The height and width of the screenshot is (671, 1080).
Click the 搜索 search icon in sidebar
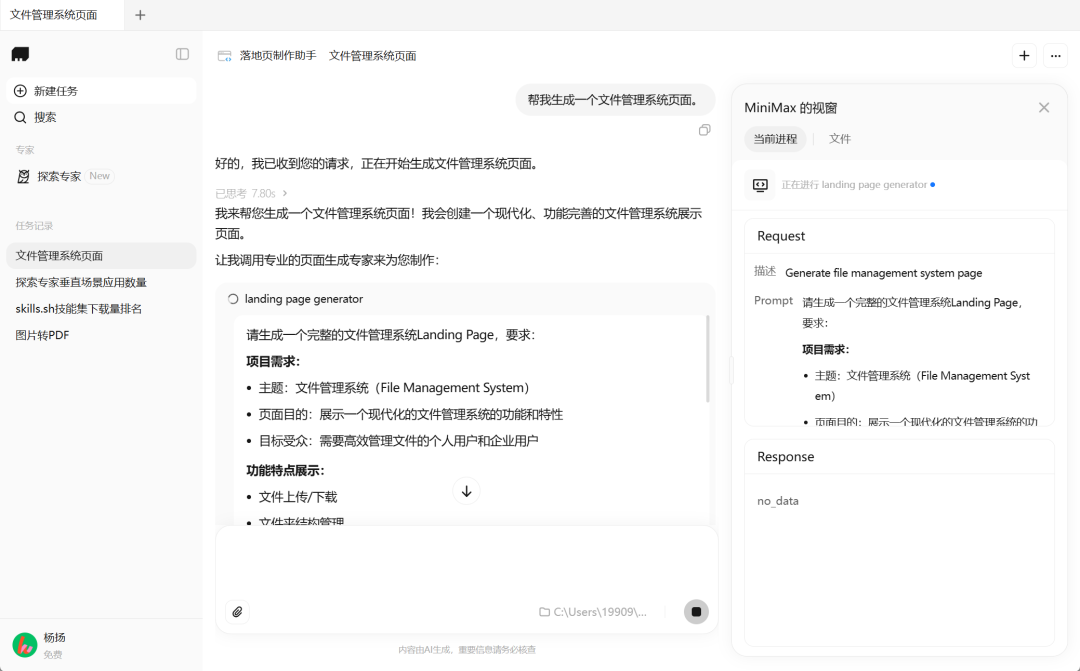tap(20, 116)
